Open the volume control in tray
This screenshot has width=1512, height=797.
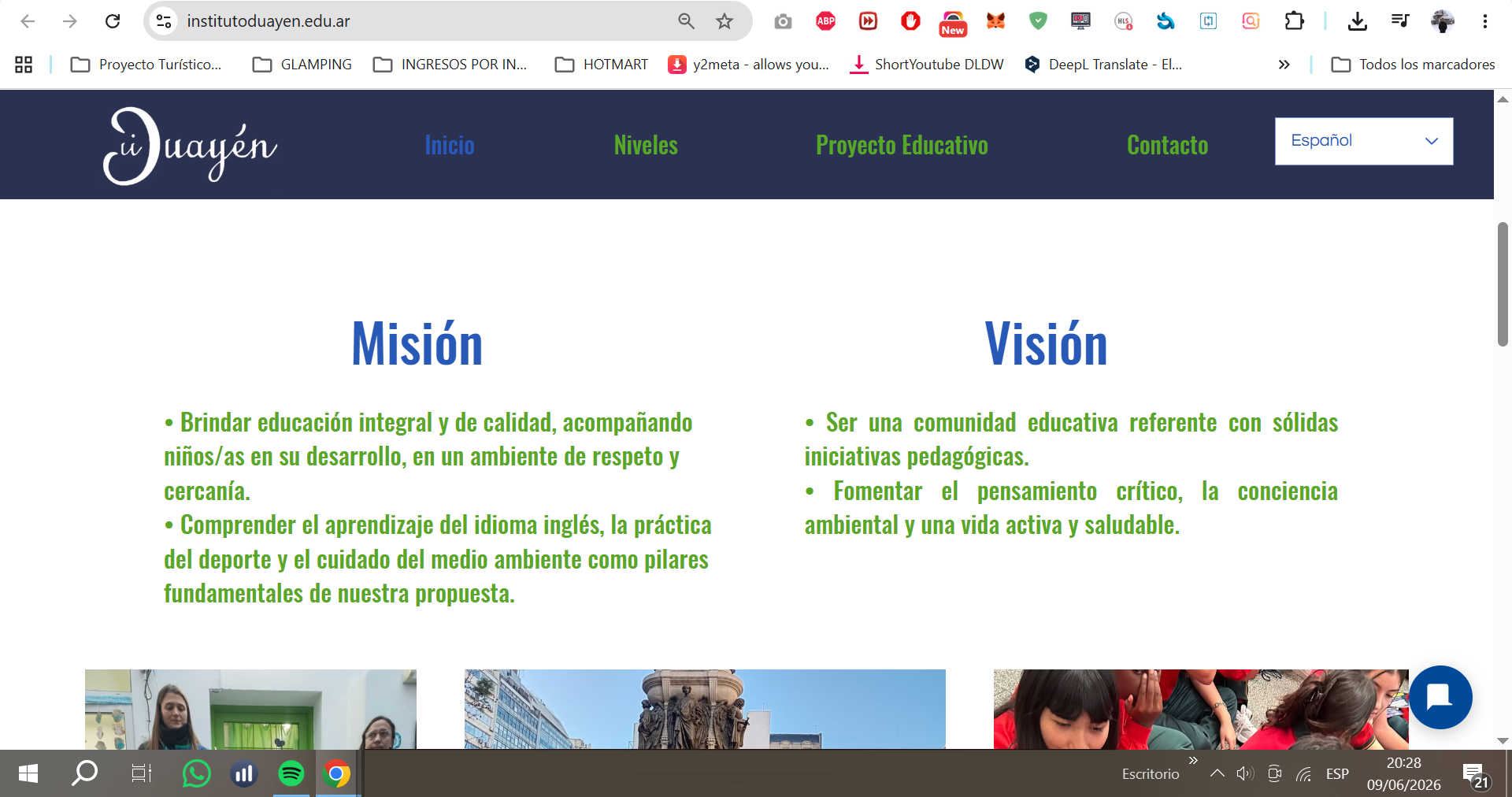pyautogui.click(x=1245, y=773)
